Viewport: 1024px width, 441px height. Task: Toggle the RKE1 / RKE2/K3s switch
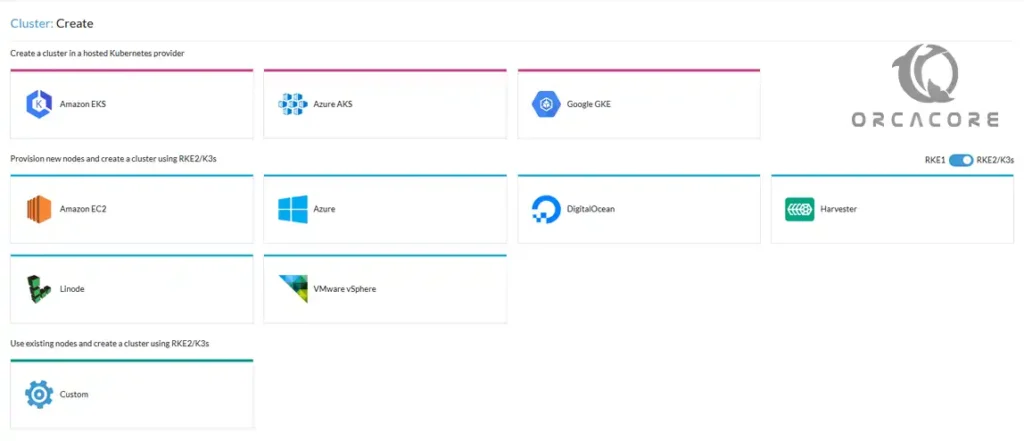pyautogui.click(x=961, y=160)
